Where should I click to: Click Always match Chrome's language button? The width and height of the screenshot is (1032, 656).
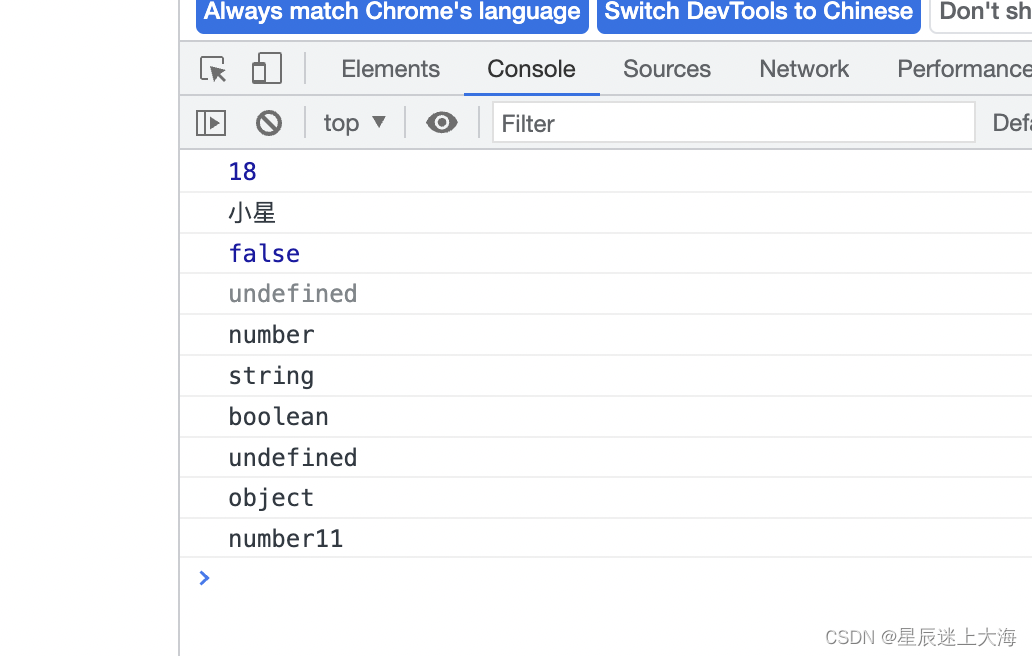(x=392, y=13)
